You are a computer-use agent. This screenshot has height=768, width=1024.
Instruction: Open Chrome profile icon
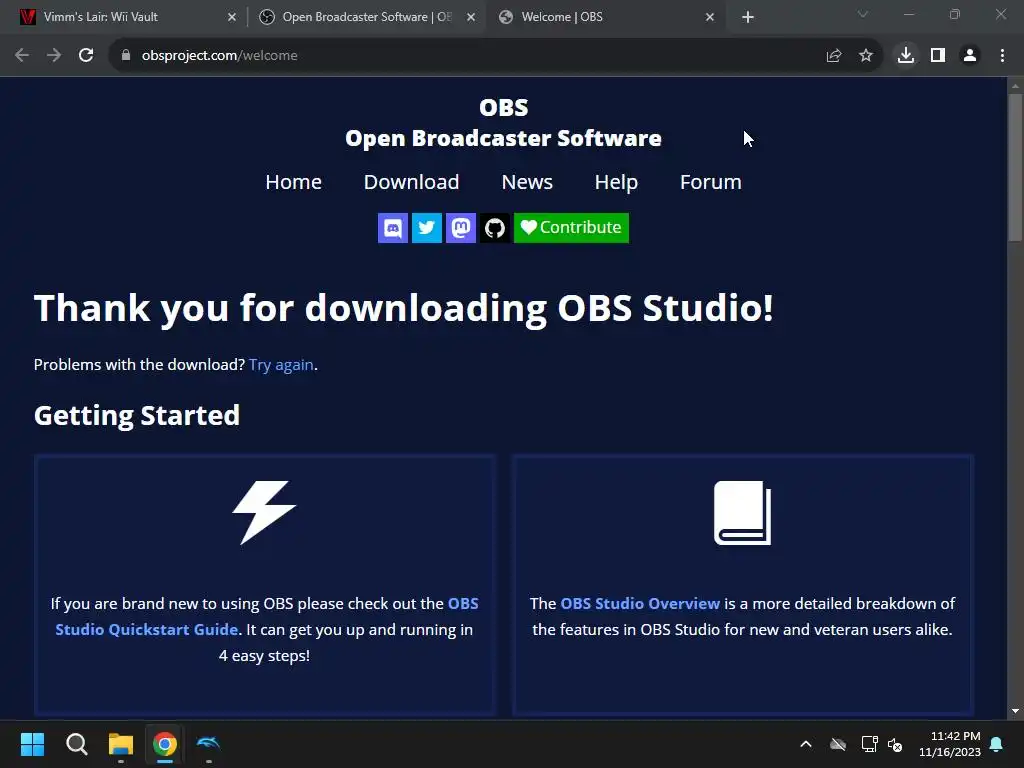[970, 56]
